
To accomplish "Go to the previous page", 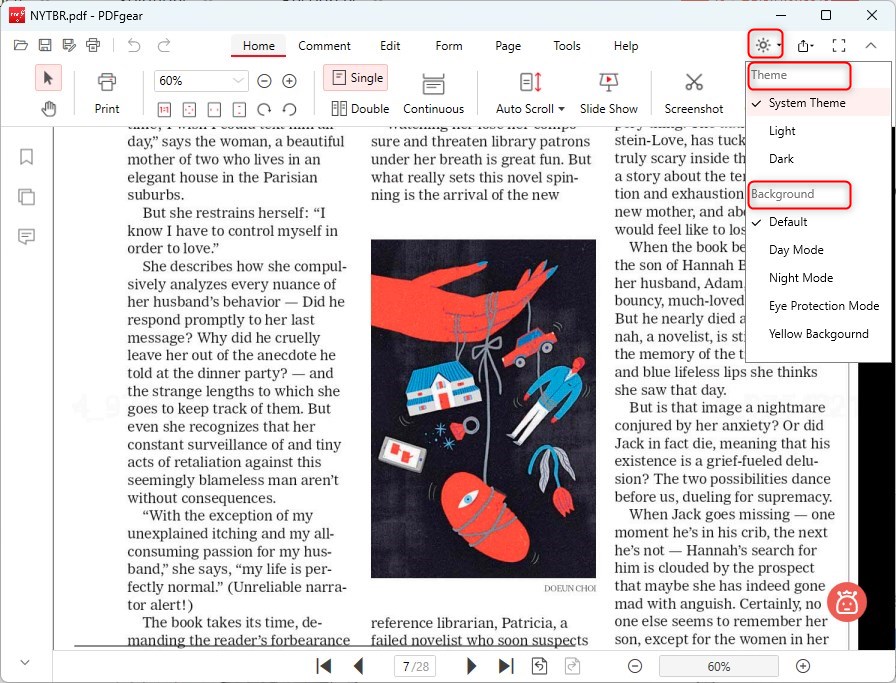I will coord(359,666).
